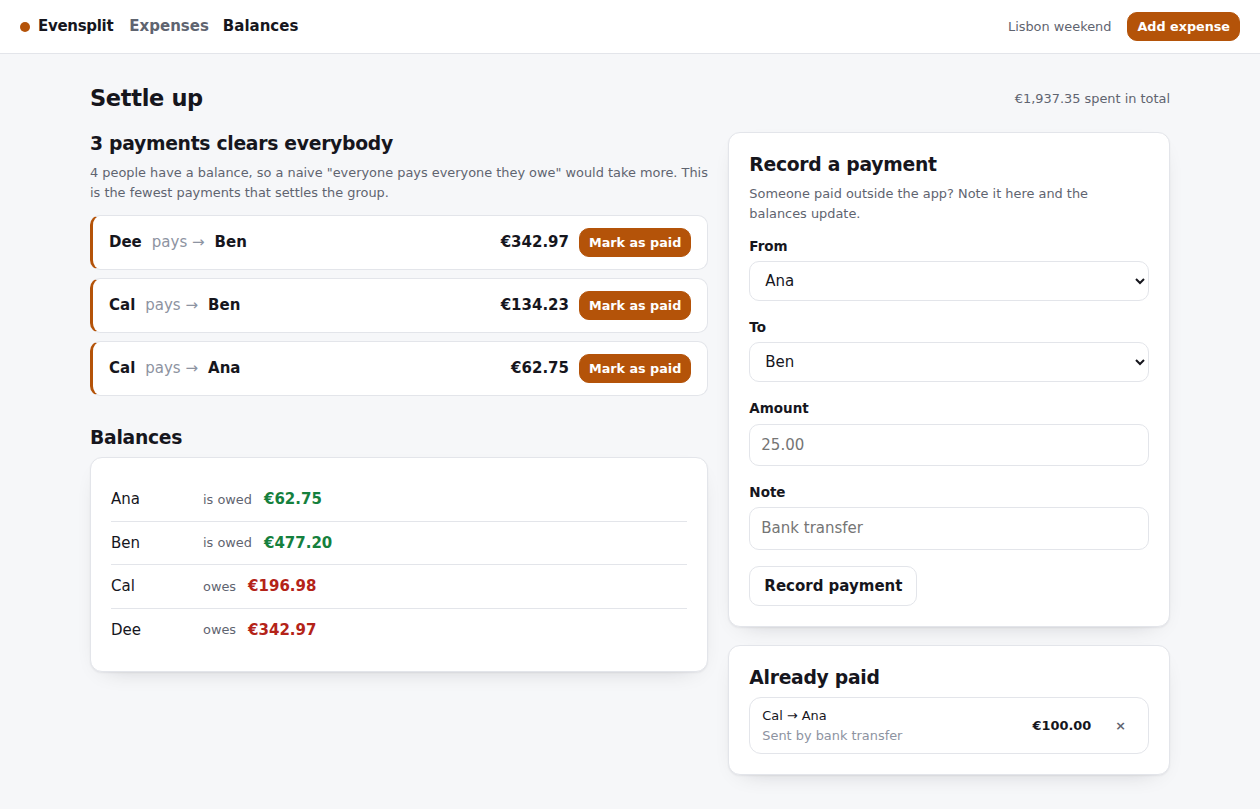Click the €62.75 amount in Cal pays Ana
The height and width of the screenshot is (809, 1260).
[539, 368]
